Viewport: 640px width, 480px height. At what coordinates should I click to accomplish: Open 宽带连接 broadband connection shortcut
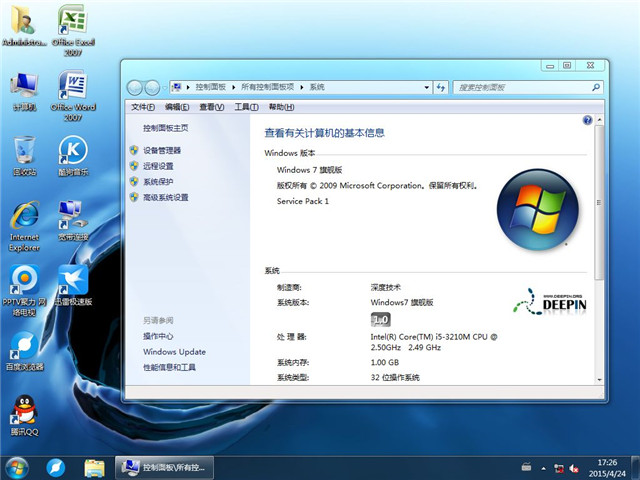point(73,221)
